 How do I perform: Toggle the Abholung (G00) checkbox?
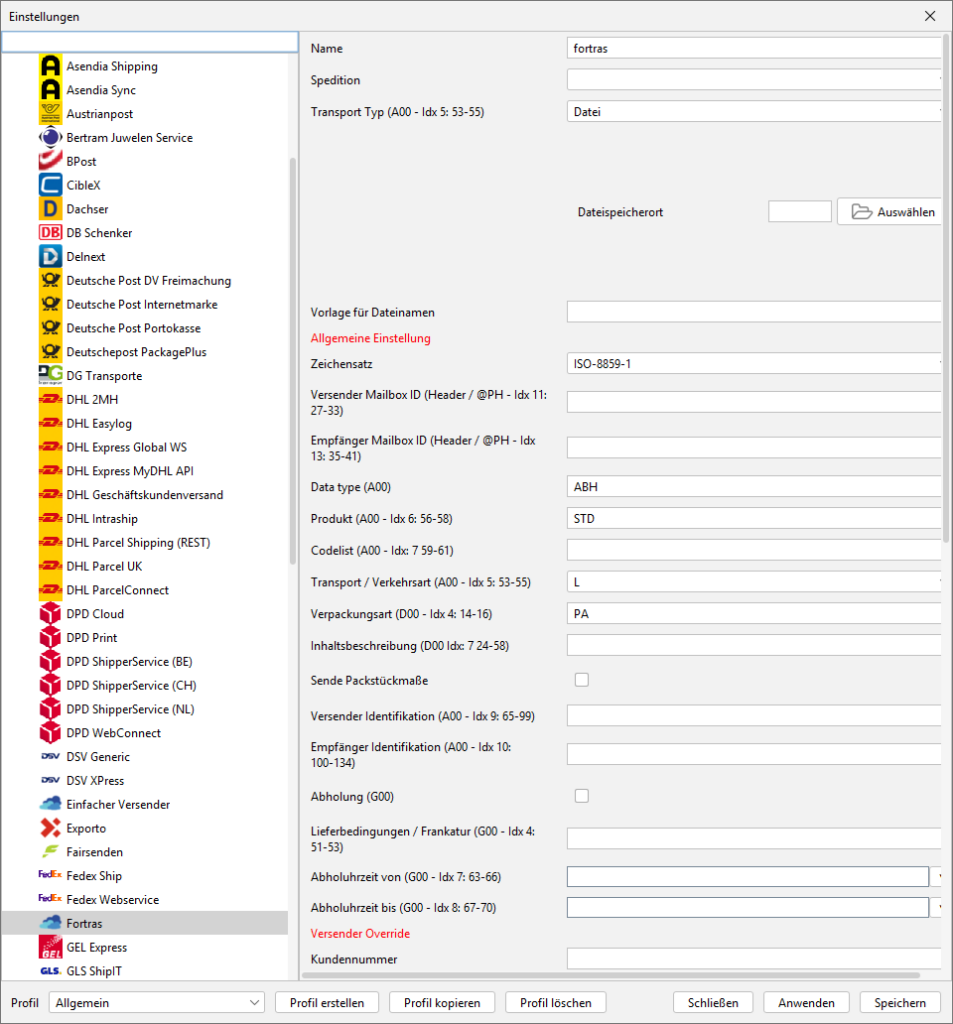point(581,796)
